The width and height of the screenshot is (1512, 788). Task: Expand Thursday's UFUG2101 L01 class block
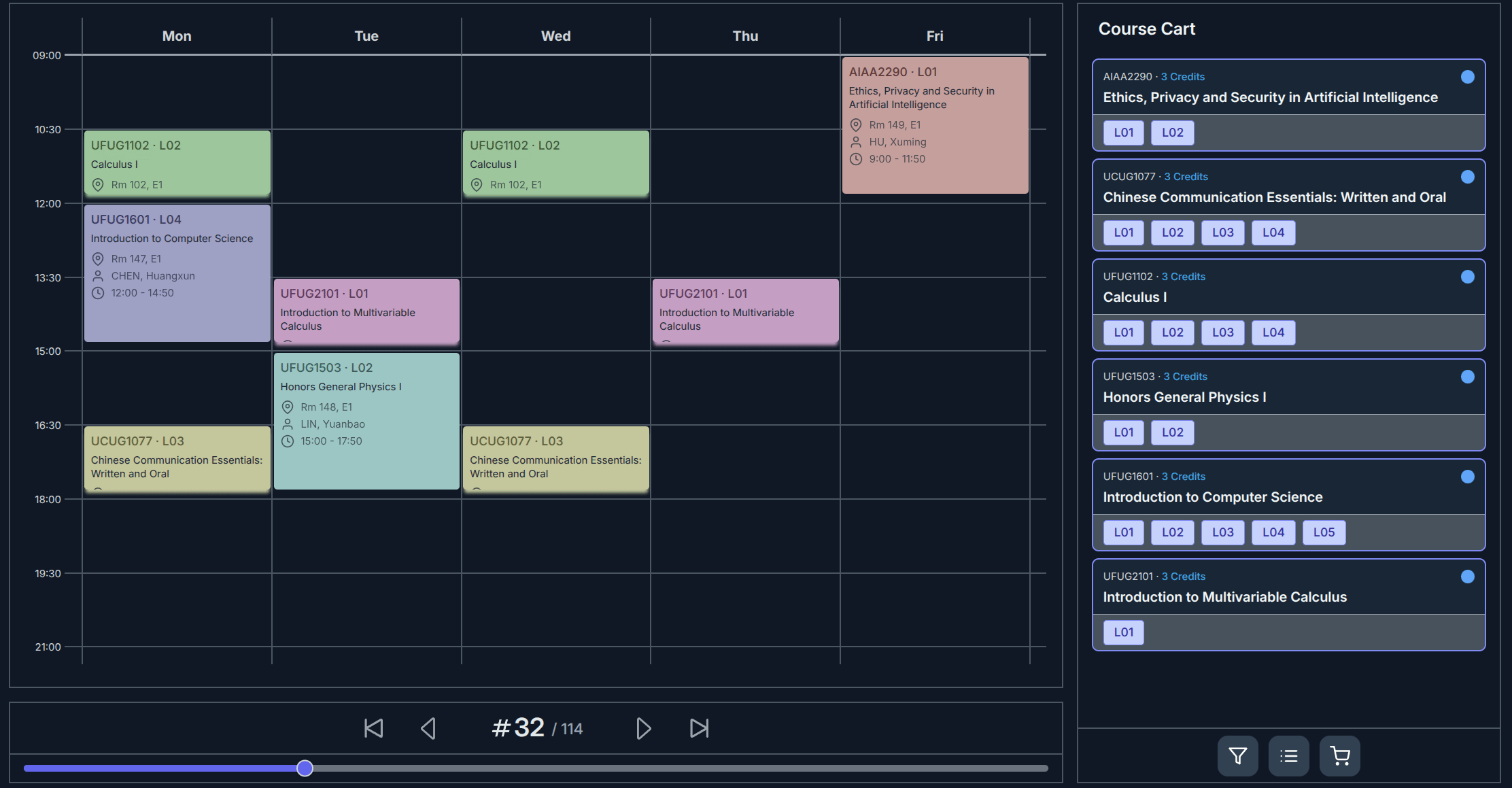745,311
